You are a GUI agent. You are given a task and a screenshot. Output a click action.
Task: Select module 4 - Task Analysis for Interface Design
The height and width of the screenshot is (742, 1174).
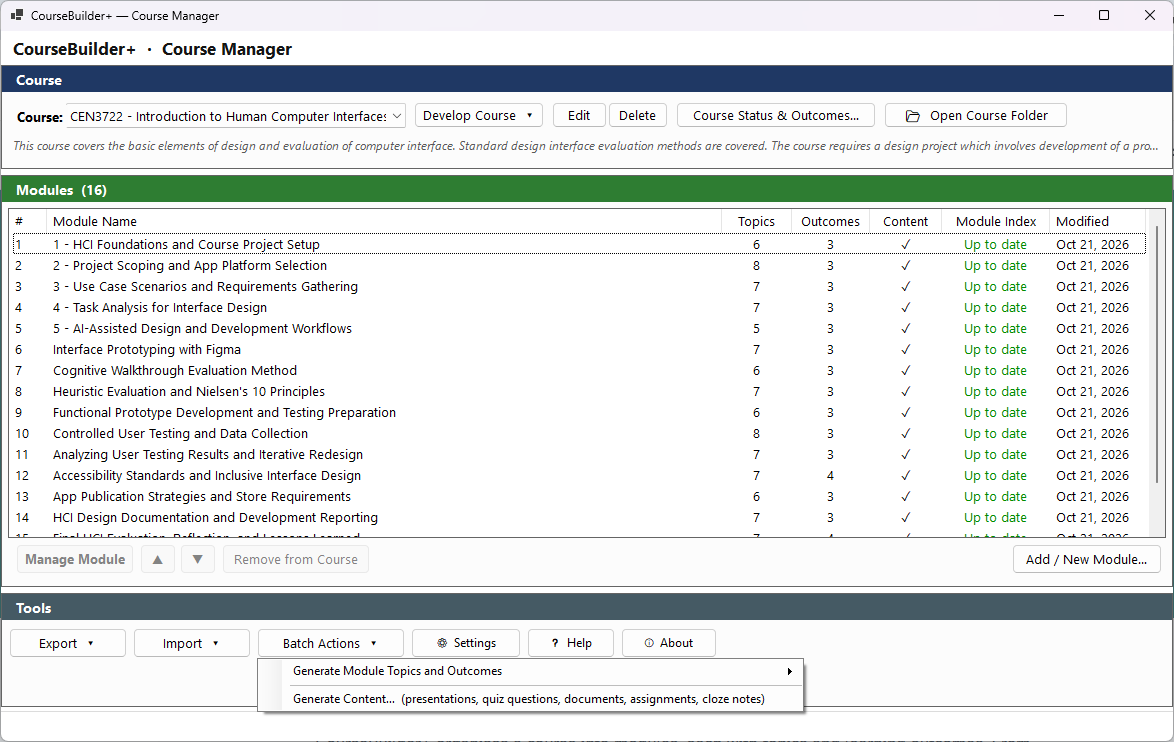[579, 307]
